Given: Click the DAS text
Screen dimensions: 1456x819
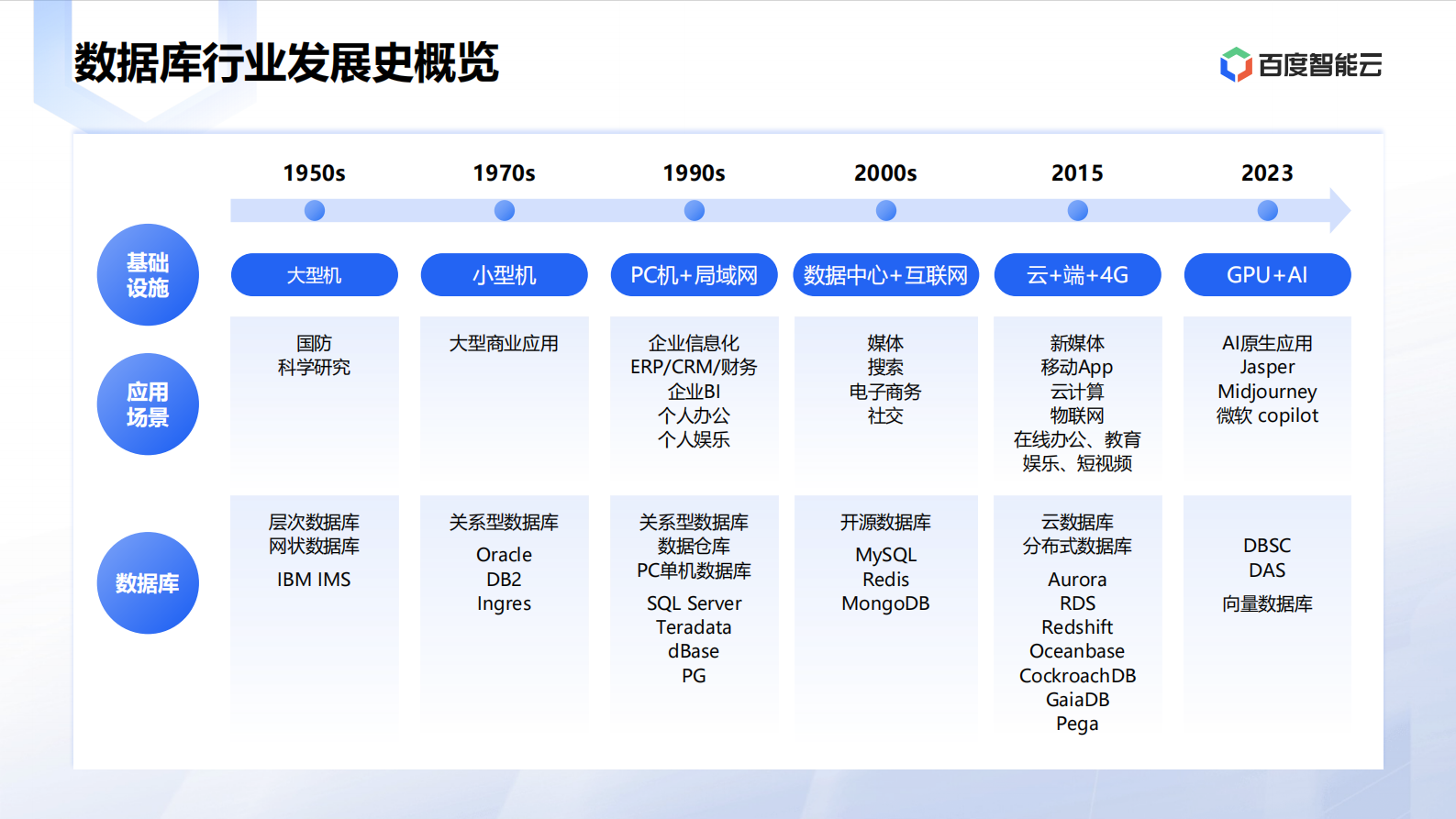Looking at the screenshot, I should 1268,570.
